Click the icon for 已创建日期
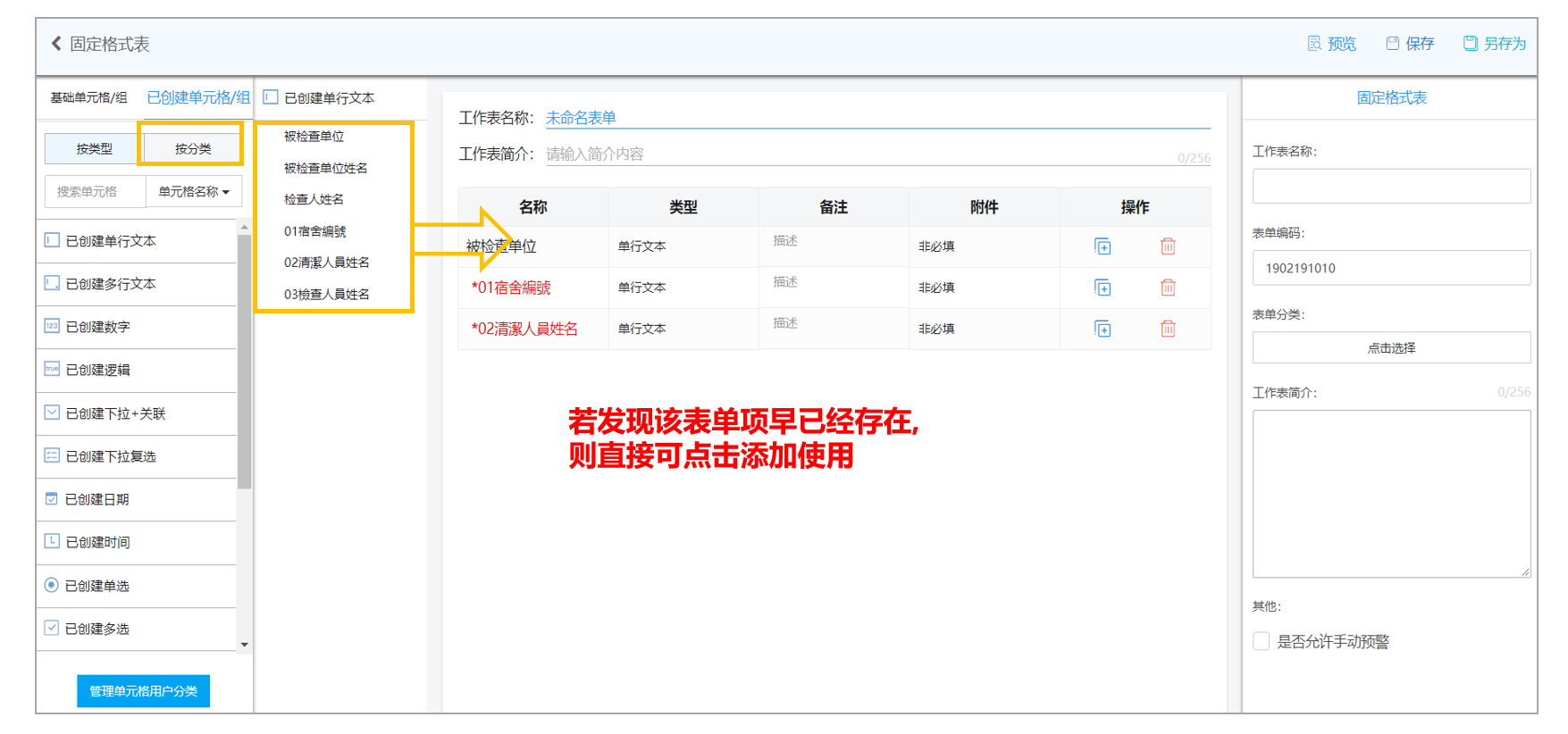The height and width of the screenshot is (734, 1568). pyautogui.click(x=52, y=498)
